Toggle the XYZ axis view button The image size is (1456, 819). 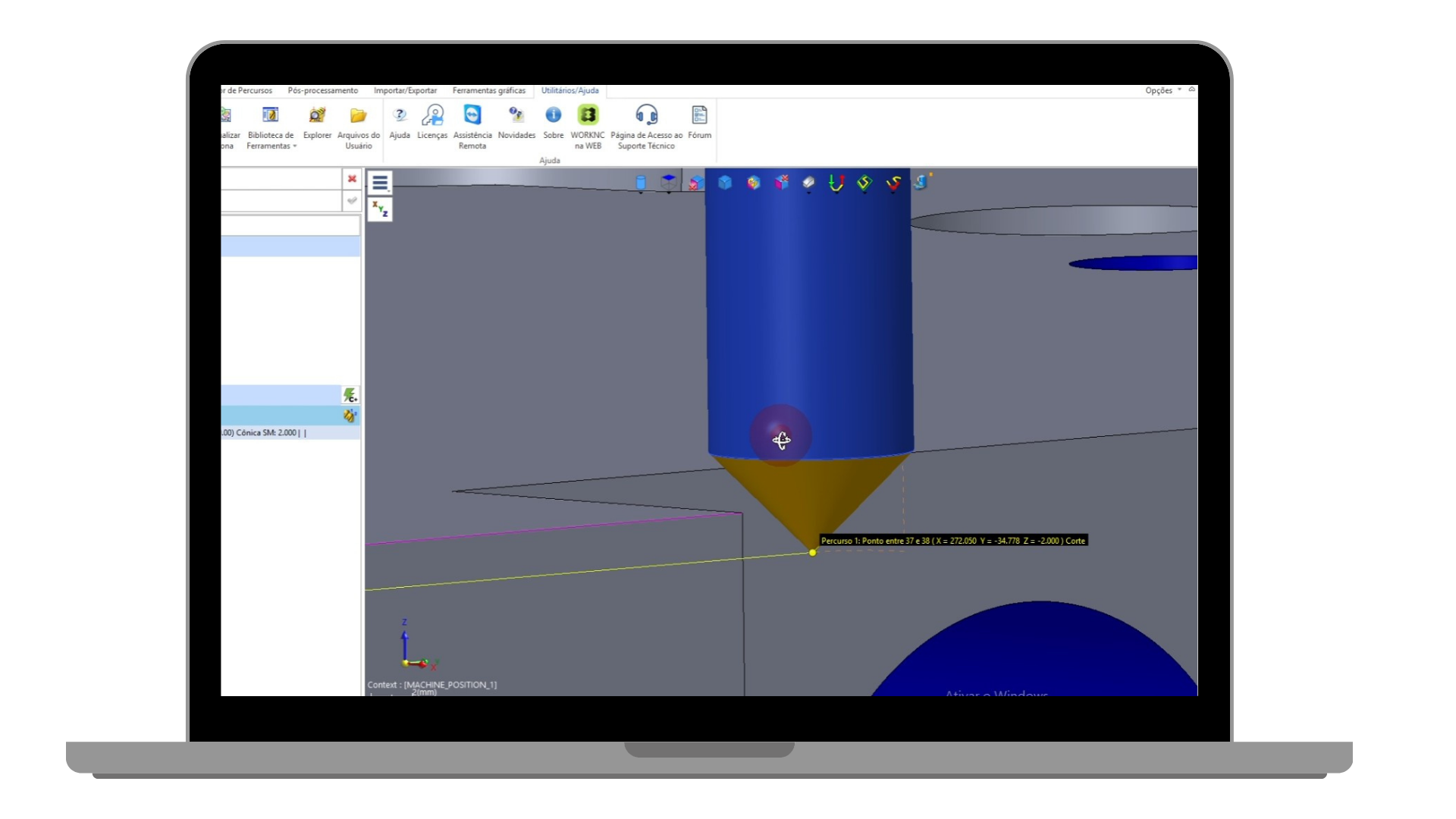[380, 209]
